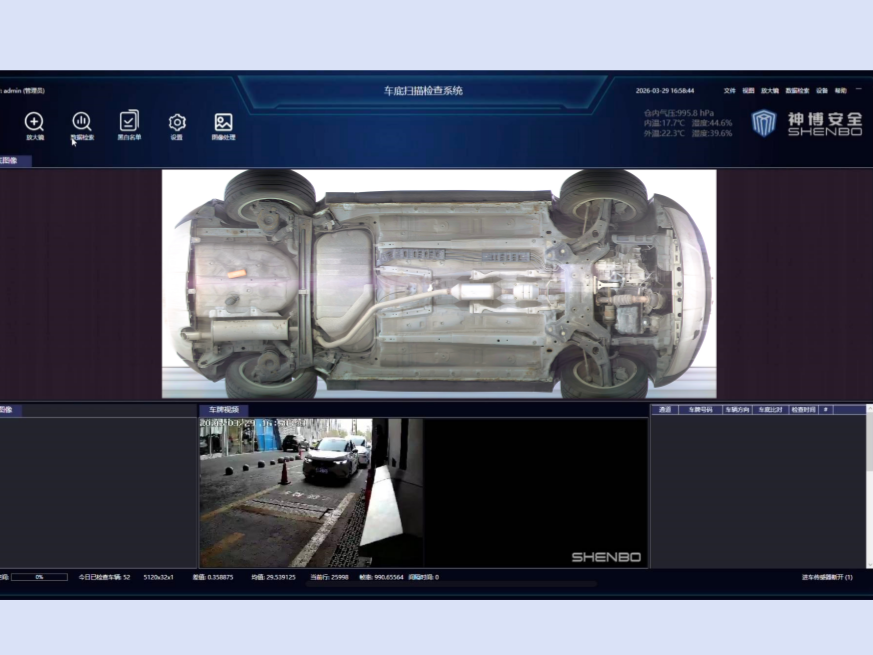The height and width of the screenshot is (655, 873).
Task: Click the 990.65564 value in status bar
Action: click(x=388, y=577)
